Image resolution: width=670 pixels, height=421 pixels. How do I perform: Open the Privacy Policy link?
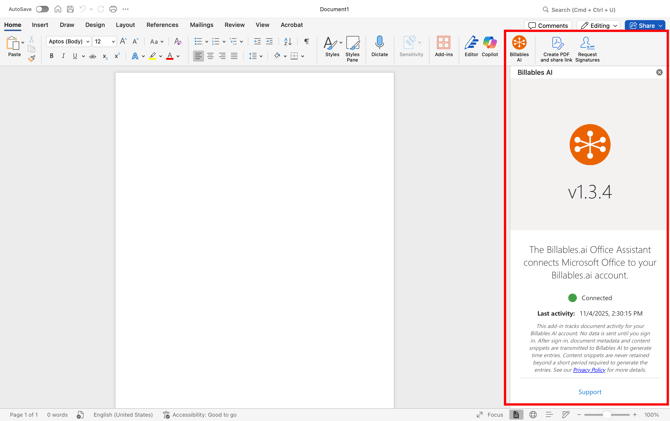tap(589, 370)
